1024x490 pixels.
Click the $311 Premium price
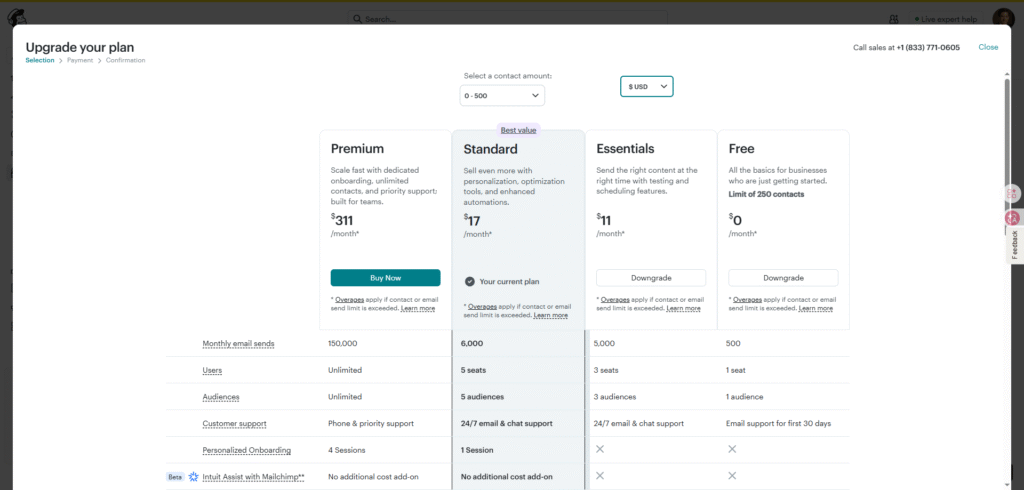(x=342, y=220)
